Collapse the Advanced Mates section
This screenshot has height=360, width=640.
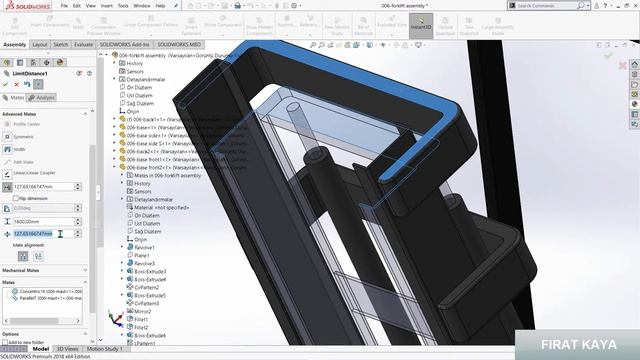point(85,114)
